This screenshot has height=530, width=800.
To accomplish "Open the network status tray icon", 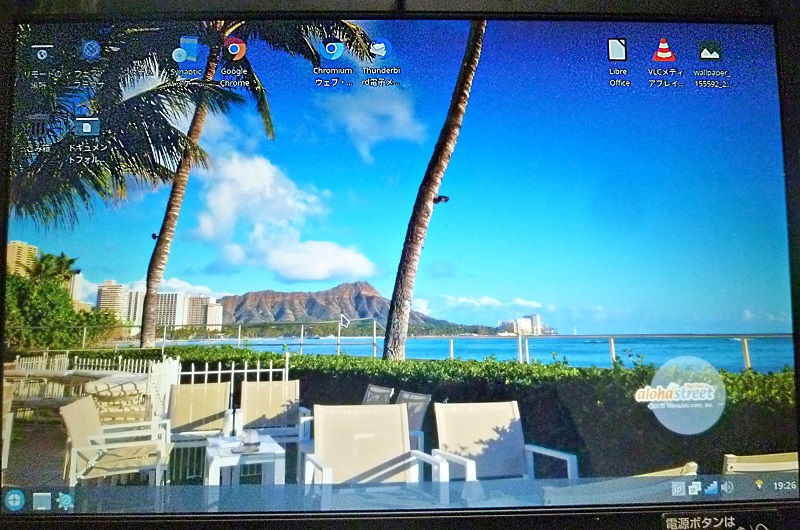I will tap(710, 488).
